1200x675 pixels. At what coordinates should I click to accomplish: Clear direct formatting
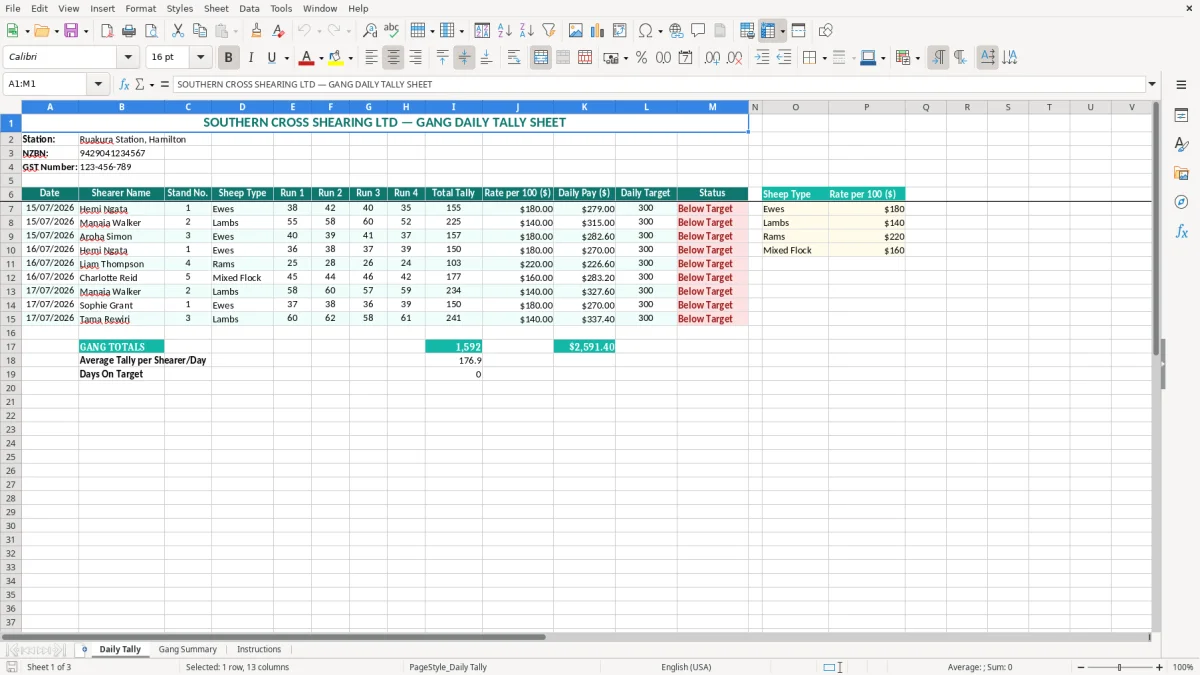(279, 31)
